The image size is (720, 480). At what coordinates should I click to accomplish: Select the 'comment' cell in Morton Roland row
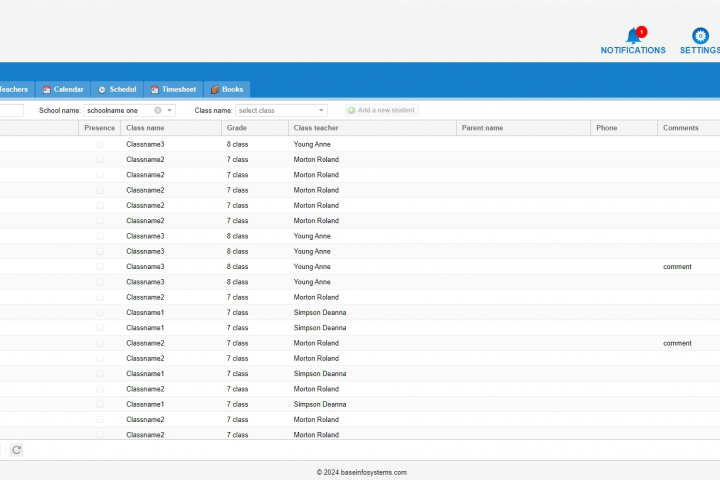(677, 343)
